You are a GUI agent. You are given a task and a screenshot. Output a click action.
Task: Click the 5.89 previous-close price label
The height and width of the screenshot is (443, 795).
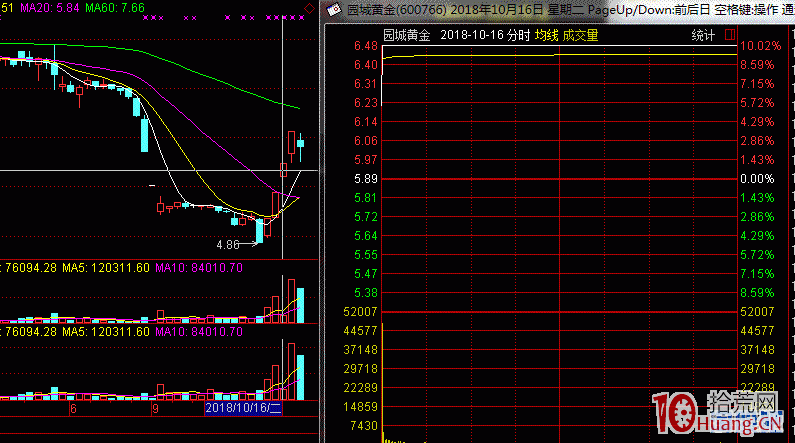coord(366,179)
